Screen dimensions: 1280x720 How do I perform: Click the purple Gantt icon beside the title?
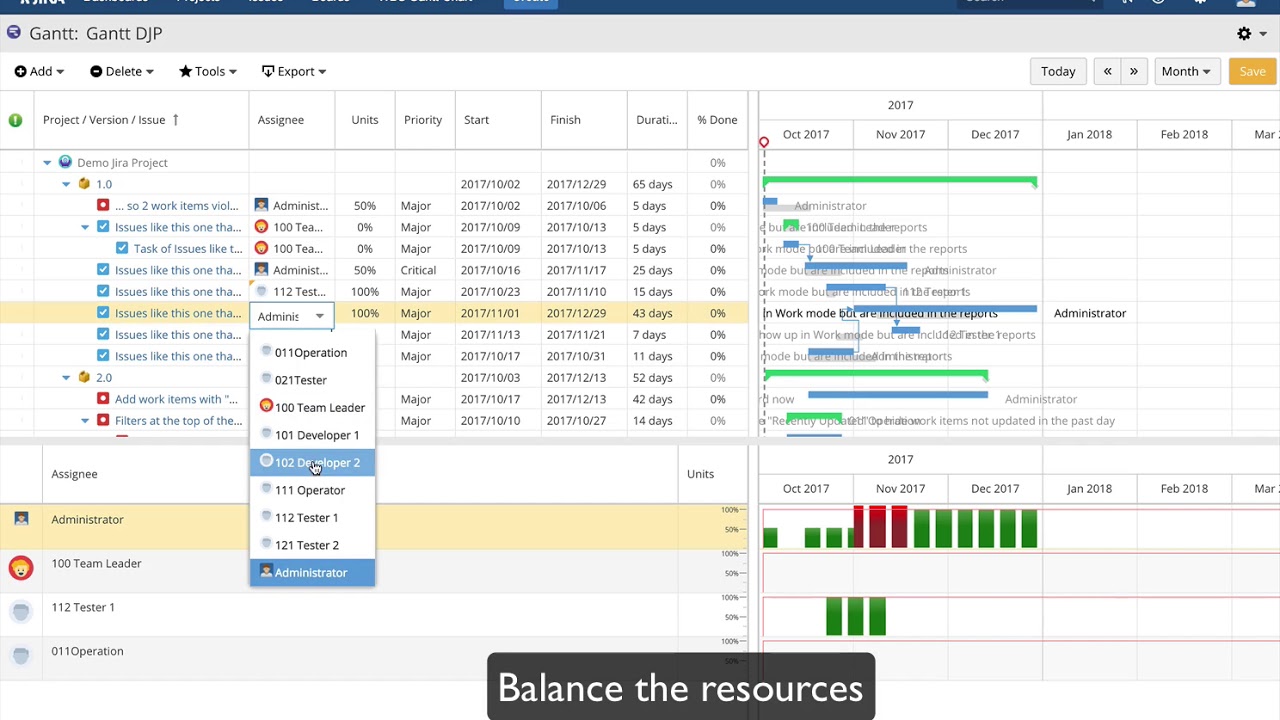(x=13, y=33)
